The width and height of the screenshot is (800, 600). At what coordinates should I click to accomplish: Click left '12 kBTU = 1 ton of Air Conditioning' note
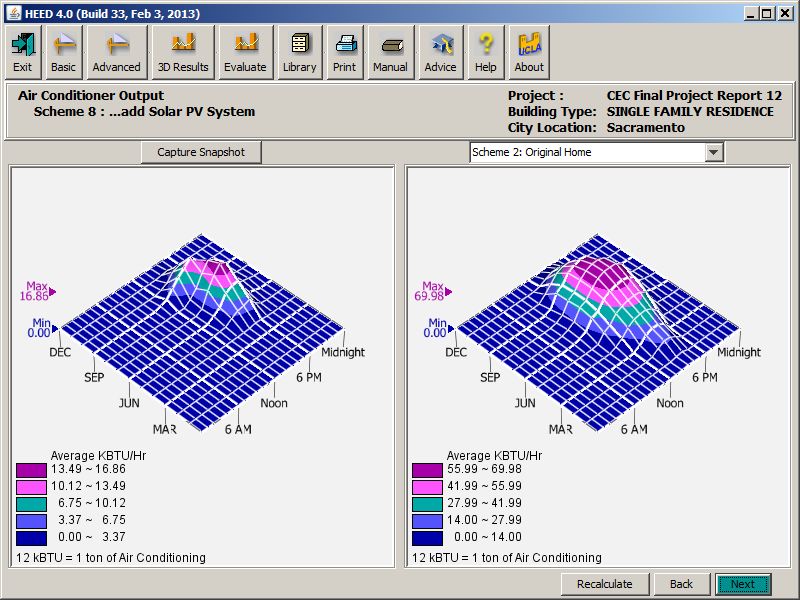(x=111, y=558)
